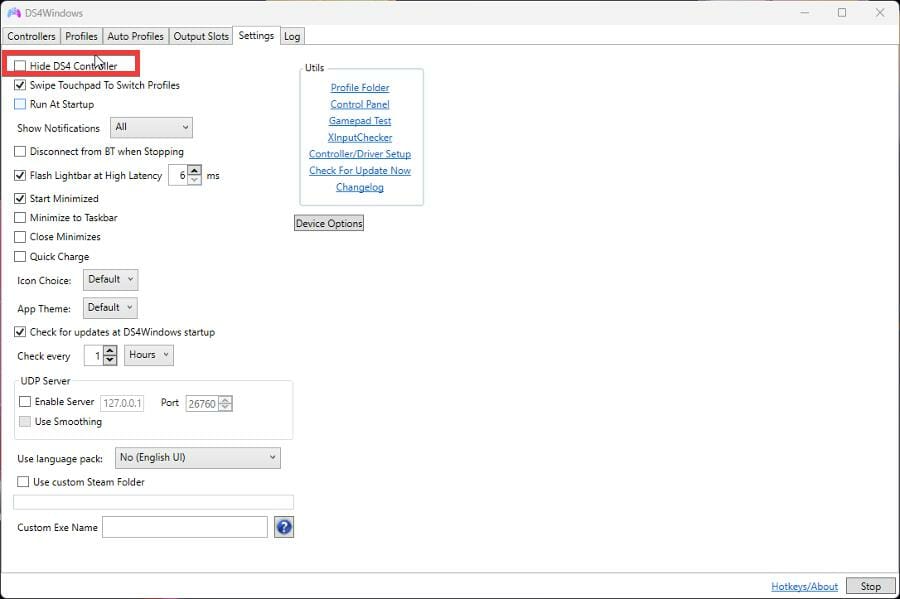Open the Controller/Driver Setup link

click(360, 154)
